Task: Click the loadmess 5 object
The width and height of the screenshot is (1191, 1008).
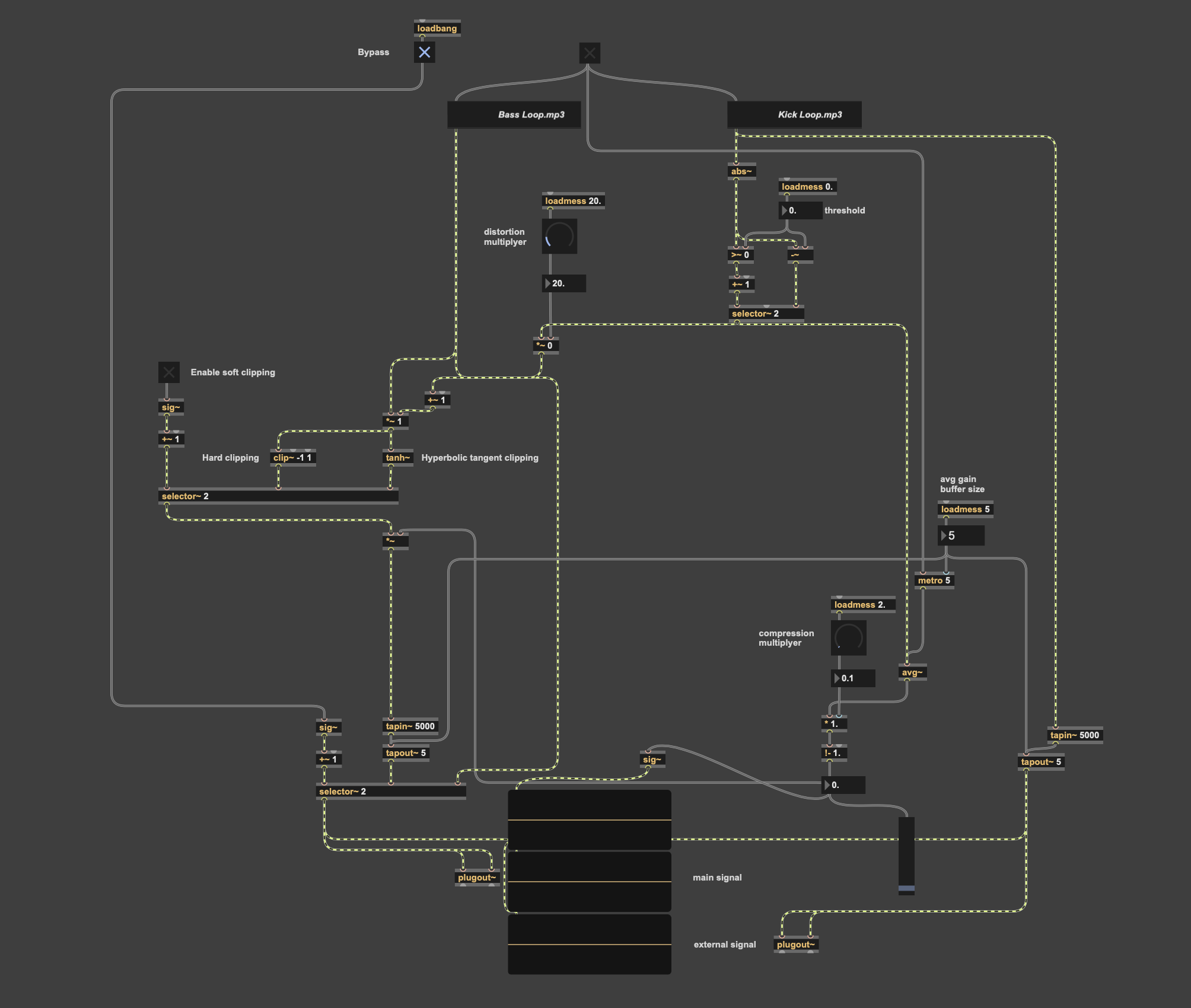Action: pyautogui.click(x=964, y=509)
